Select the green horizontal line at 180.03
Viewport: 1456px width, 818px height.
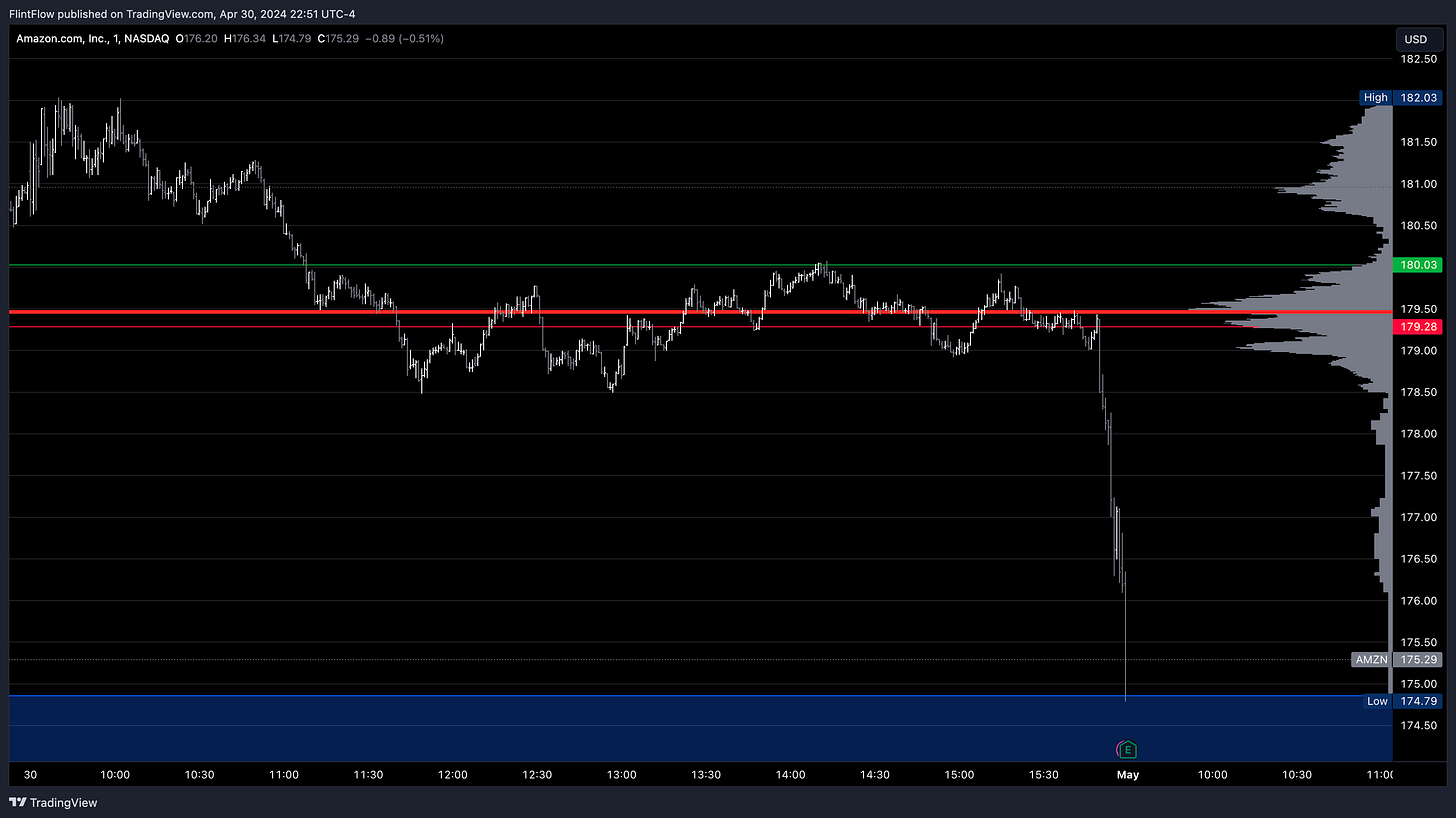[x=700, y=265]
